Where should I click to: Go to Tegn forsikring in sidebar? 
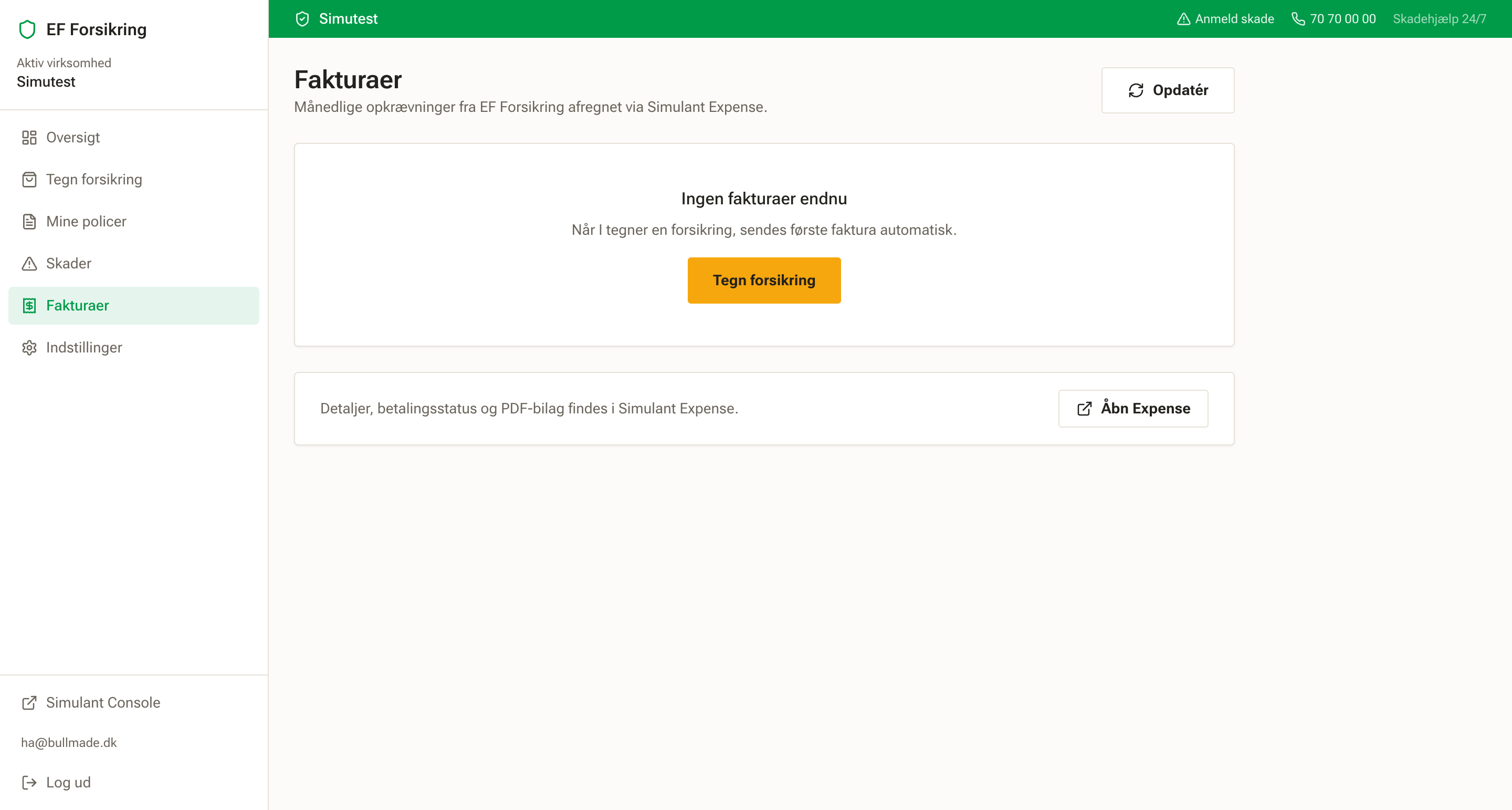point(134,179)
